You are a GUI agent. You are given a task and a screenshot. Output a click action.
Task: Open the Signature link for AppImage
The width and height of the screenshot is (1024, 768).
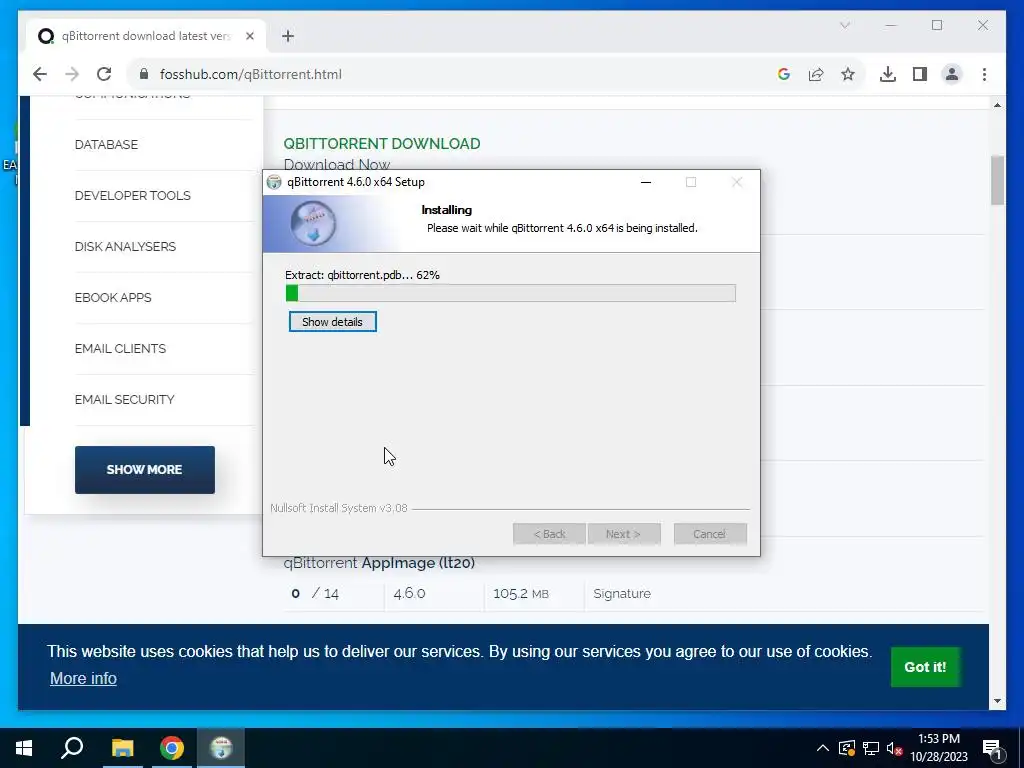(x=622, y=594)
